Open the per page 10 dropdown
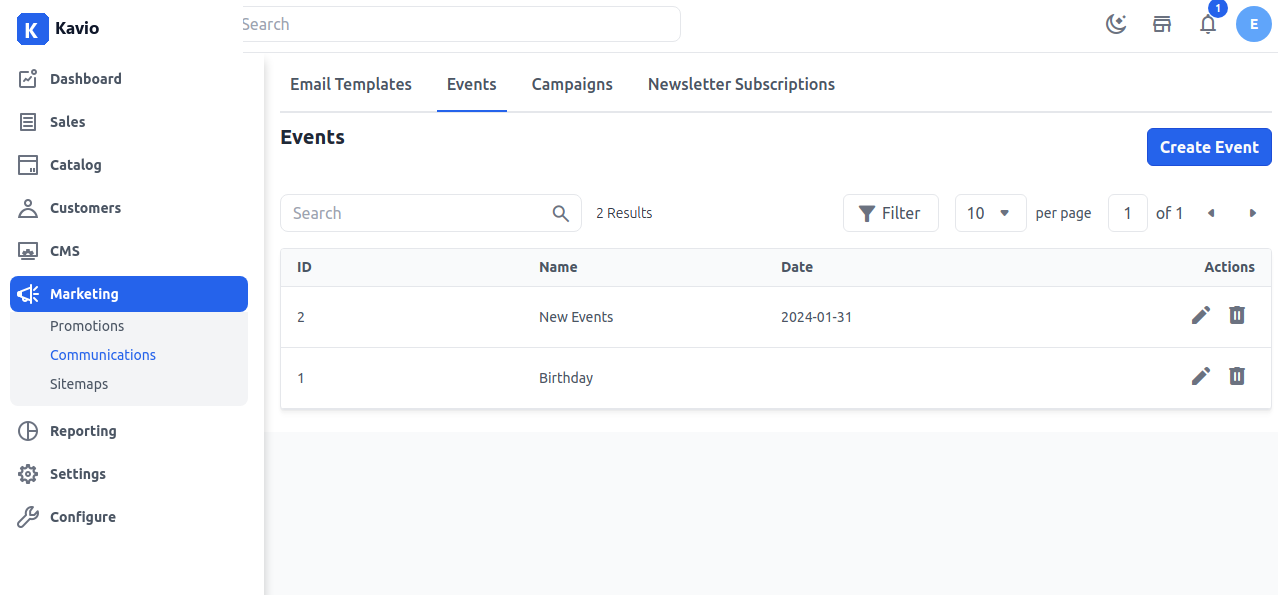The height and width of the screenshot is (595, 1278). click(x=990, y=213)
